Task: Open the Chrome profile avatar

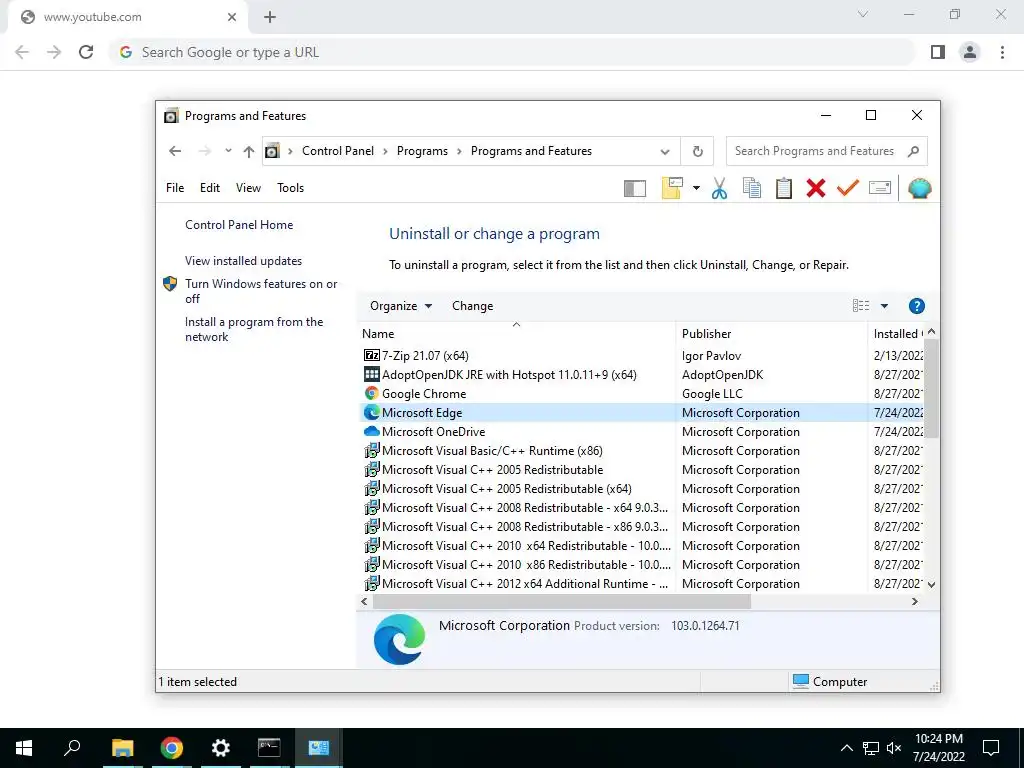Action: (970, 52)
